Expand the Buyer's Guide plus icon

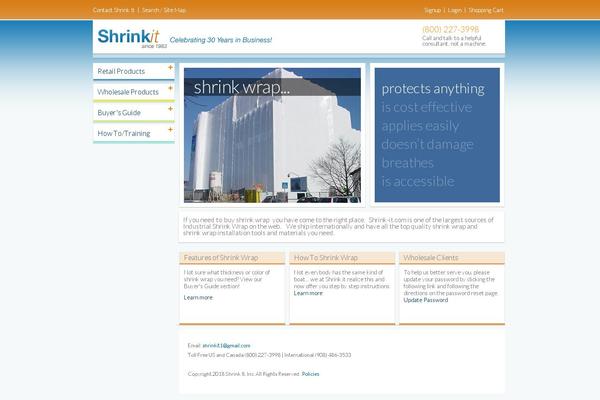click(x=170, y=109)
